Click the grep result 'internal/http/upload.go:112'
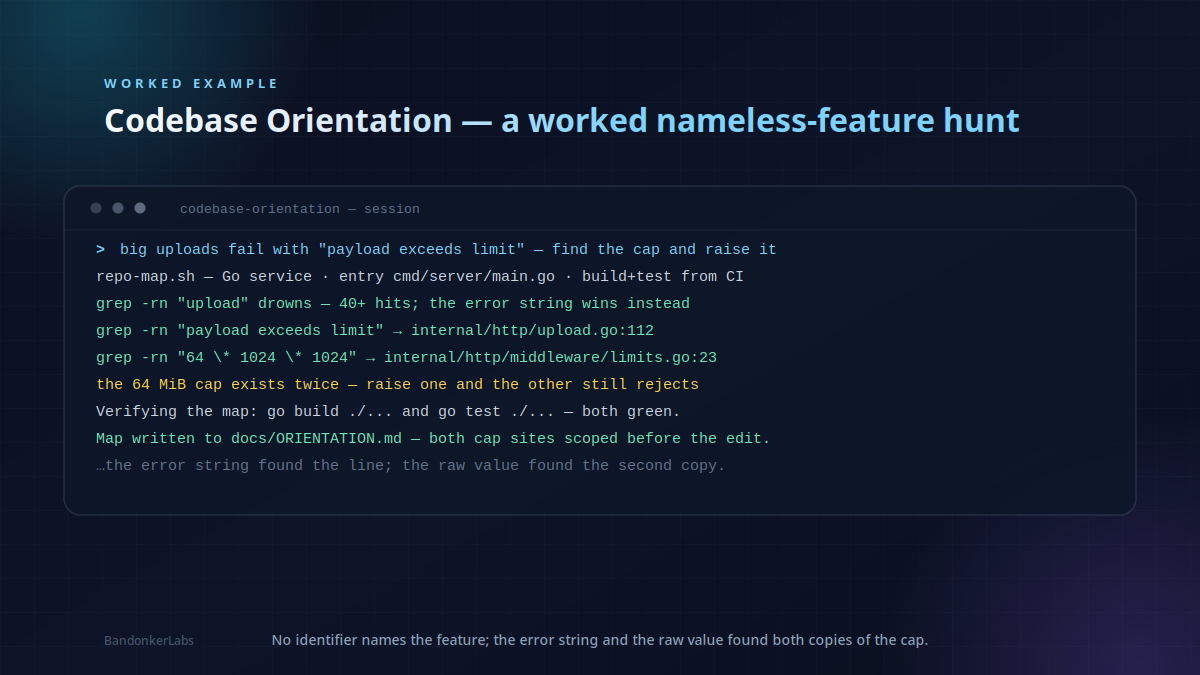 [532, 331]
